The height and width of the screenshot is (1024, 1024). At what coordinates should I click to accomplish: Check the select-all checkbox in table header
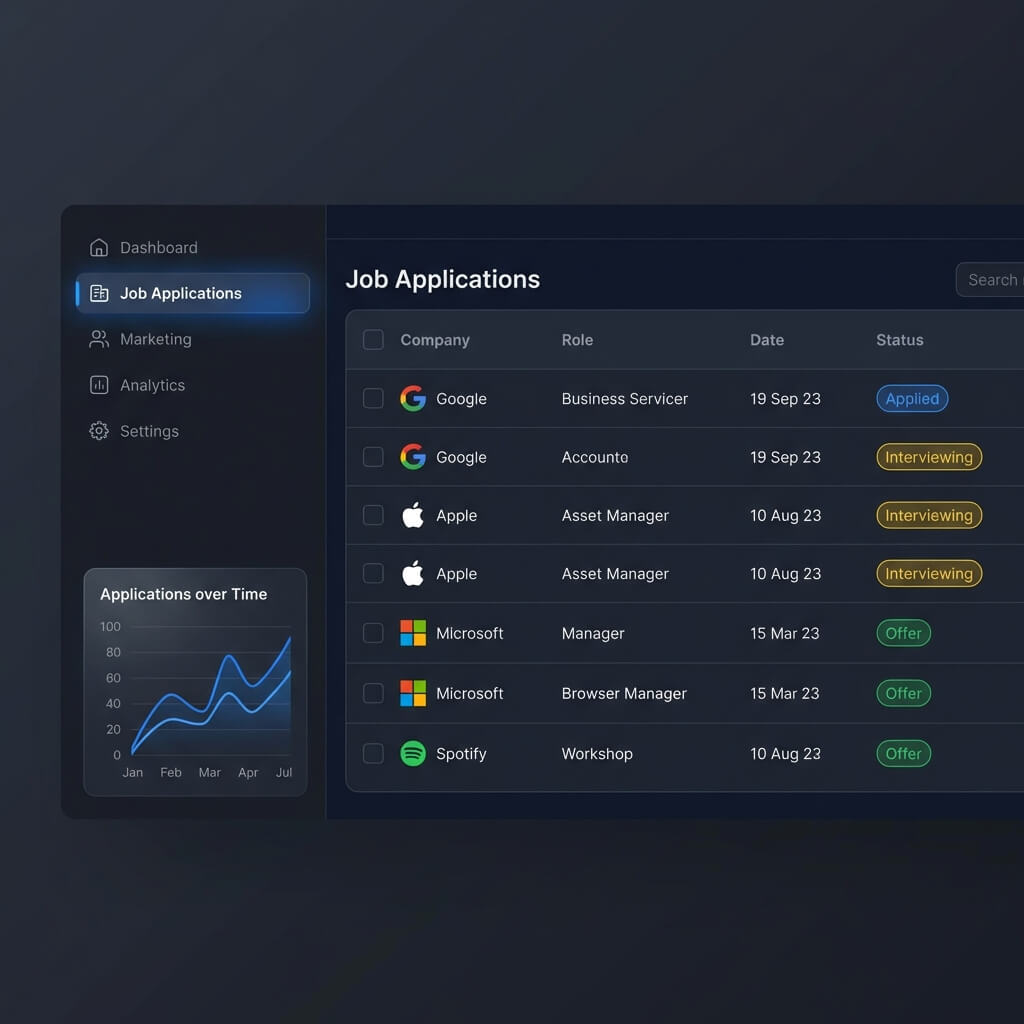click(x=372, y=339)
